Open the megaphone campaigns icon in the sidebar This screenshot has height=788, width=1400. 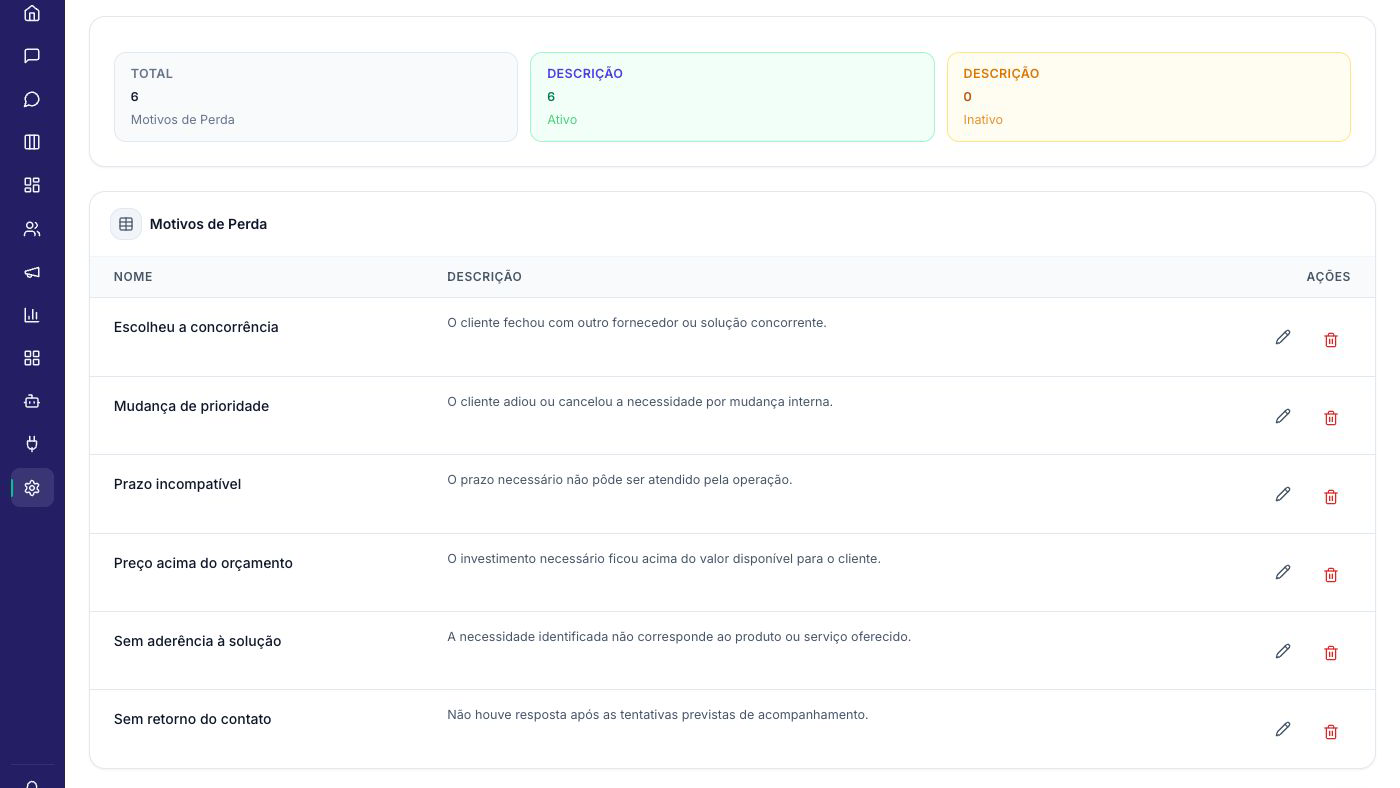32,272
